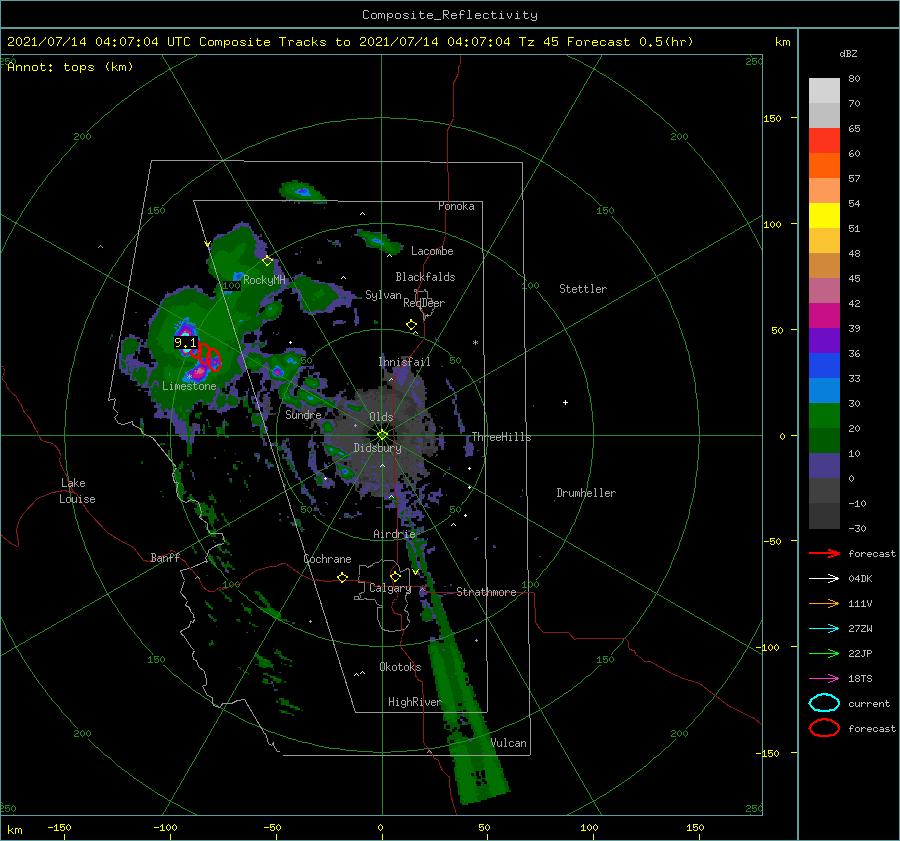This screenshot has width=900, height=841.
Task: Select the red 'forecast' ellipse legend icon
Action: (x=824, y=728)
